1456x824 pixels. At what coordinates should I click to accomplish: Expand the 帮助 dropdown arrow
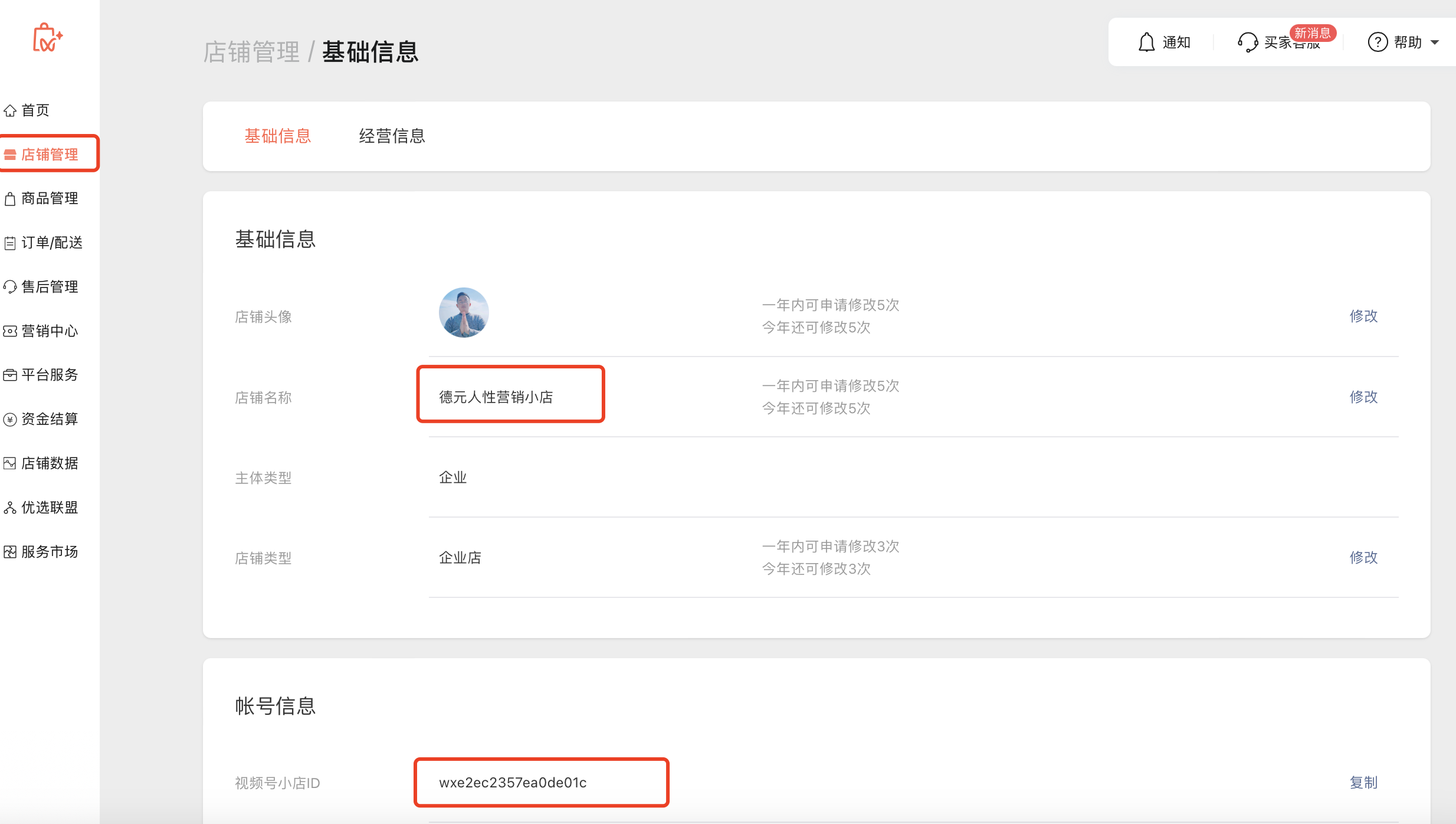coord(1435,42)
